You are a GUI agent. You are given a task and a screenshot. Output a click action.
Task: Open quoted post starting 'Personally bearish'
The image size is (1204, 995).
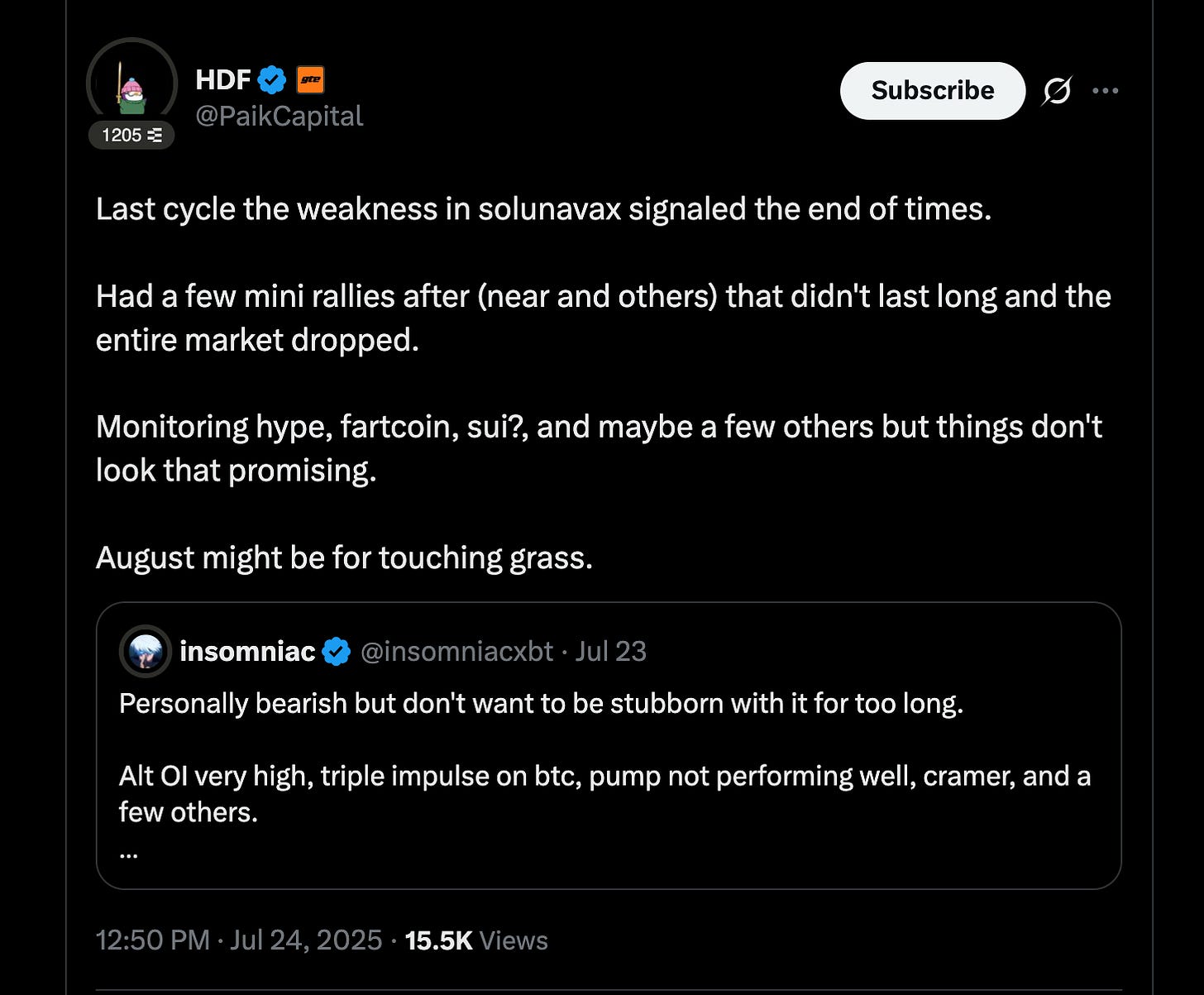coord(541,704)
